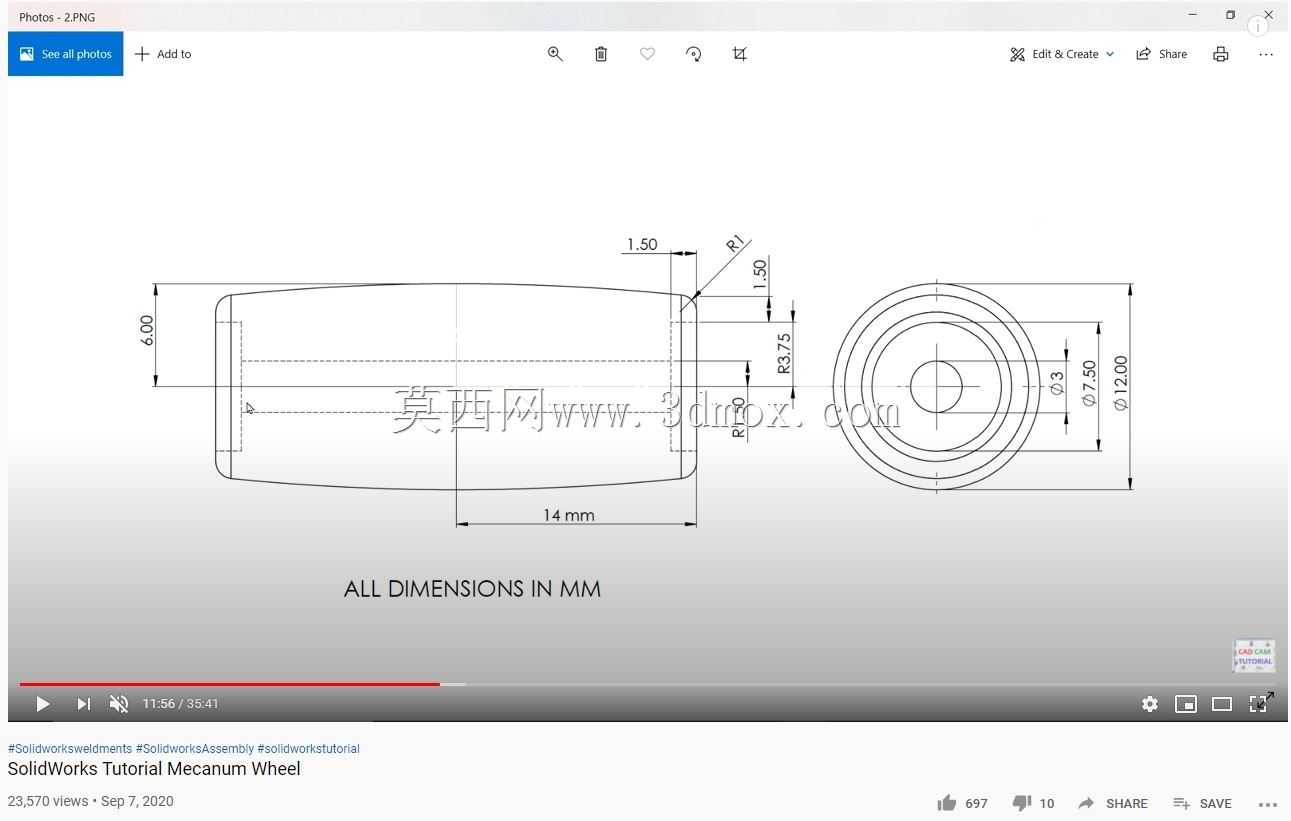Open See all photos view
Screen dimensions: 1291x821
tap(65, 54)
